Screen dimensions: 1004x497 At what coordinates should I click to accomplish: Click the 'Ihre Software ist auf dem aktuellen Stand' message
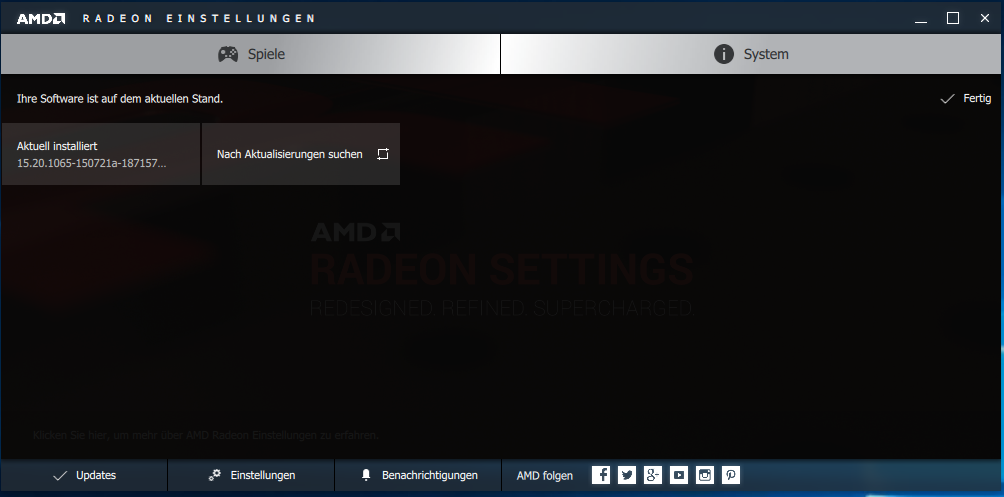120,99
